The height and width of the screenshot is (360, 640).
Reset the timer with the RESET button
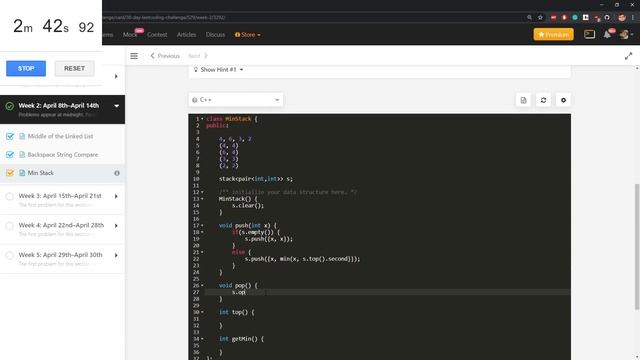coord(74,69)
